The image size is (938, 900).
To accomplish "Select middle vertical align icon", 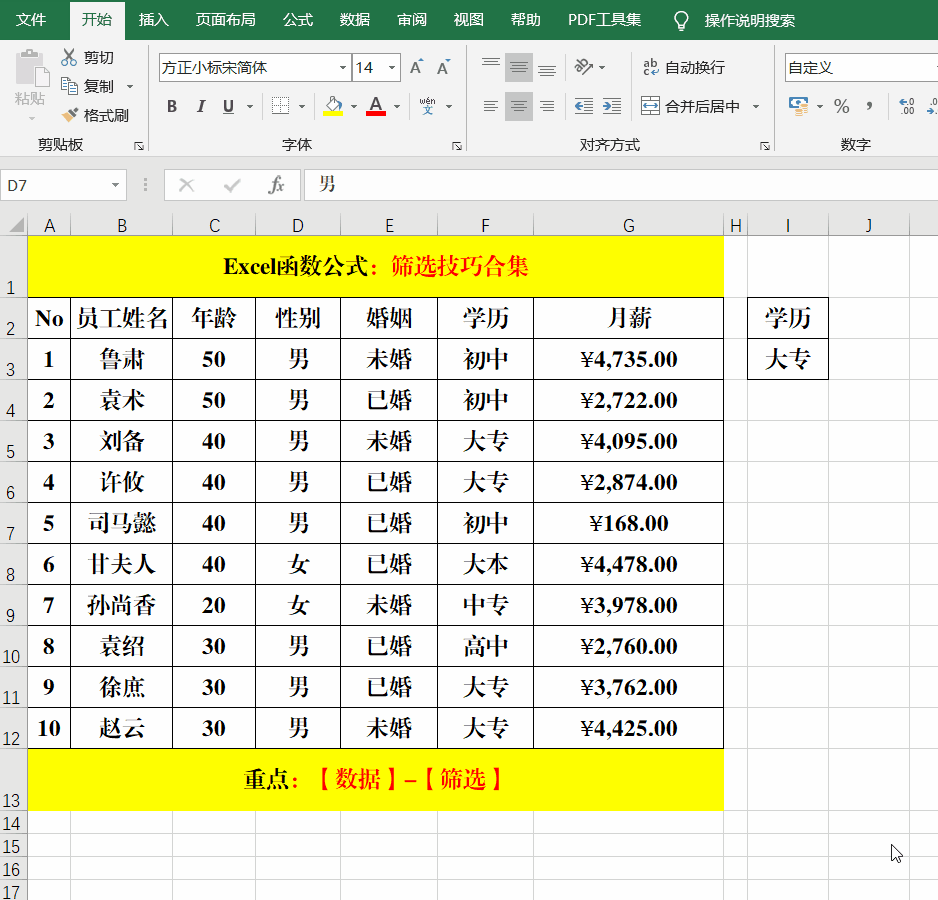I will click(x=519, y=67).
